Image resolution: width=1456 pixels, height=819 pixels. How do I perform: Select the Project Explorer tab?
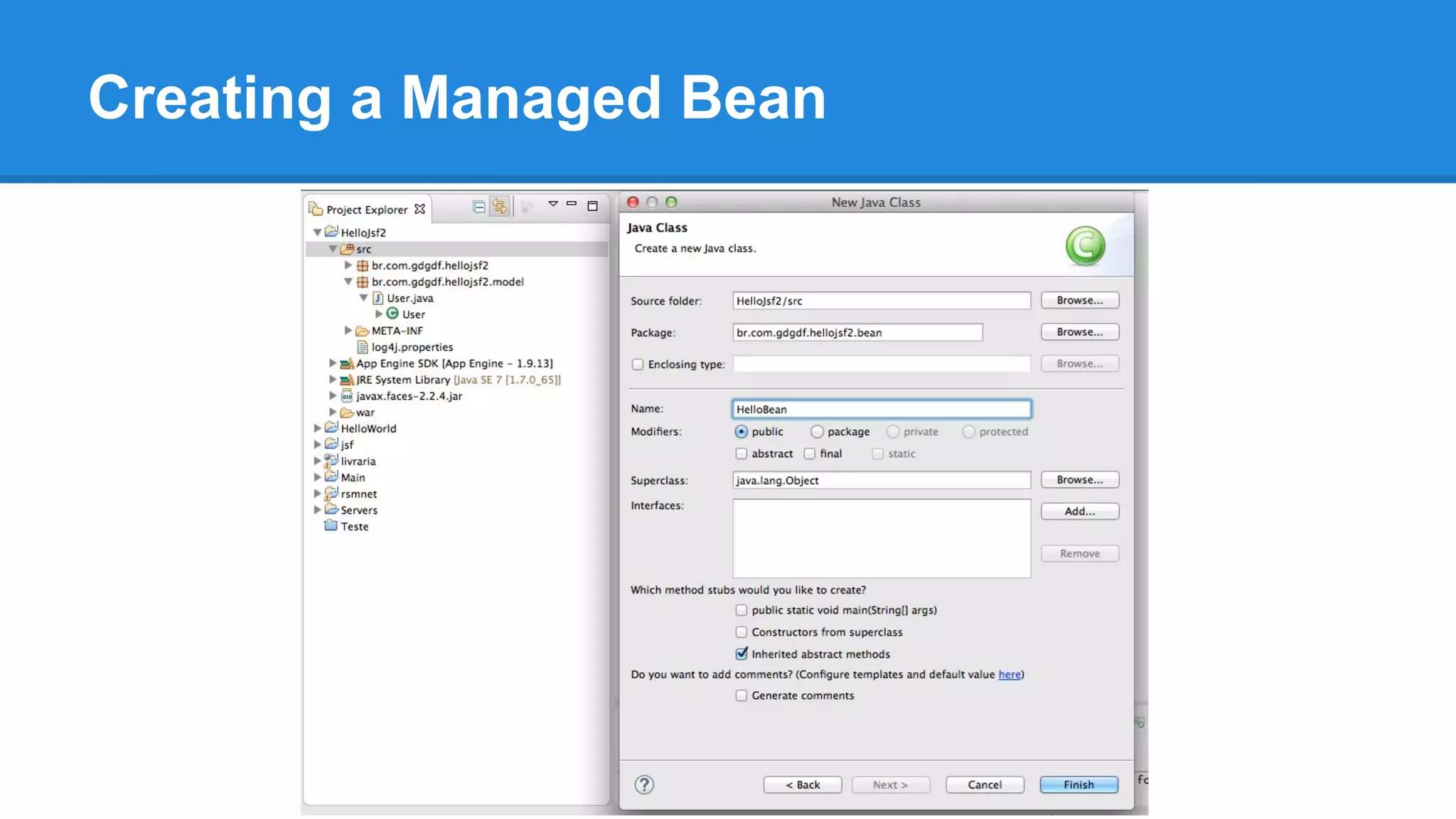coord(367,210)
